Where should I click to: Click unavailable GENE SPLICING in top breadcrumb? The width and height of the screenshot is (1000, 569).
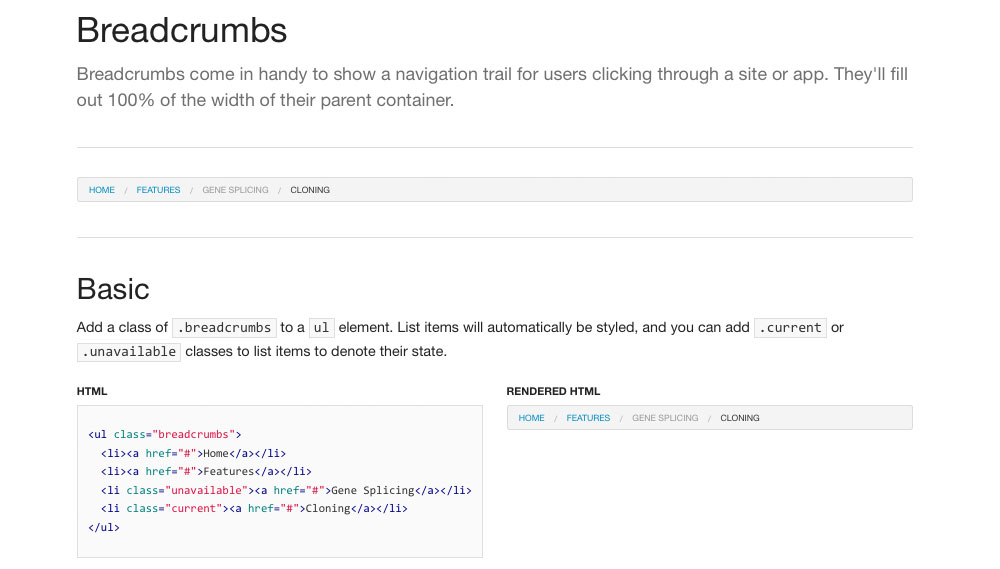[235, 190]
